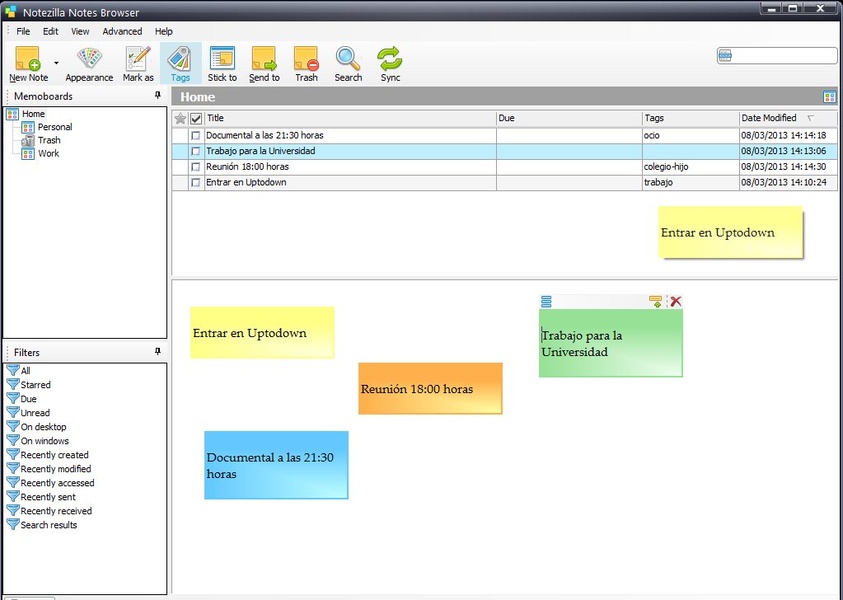Expand the New Note dropdown arrow
The image size is (843, 600).
pos(56,63)
